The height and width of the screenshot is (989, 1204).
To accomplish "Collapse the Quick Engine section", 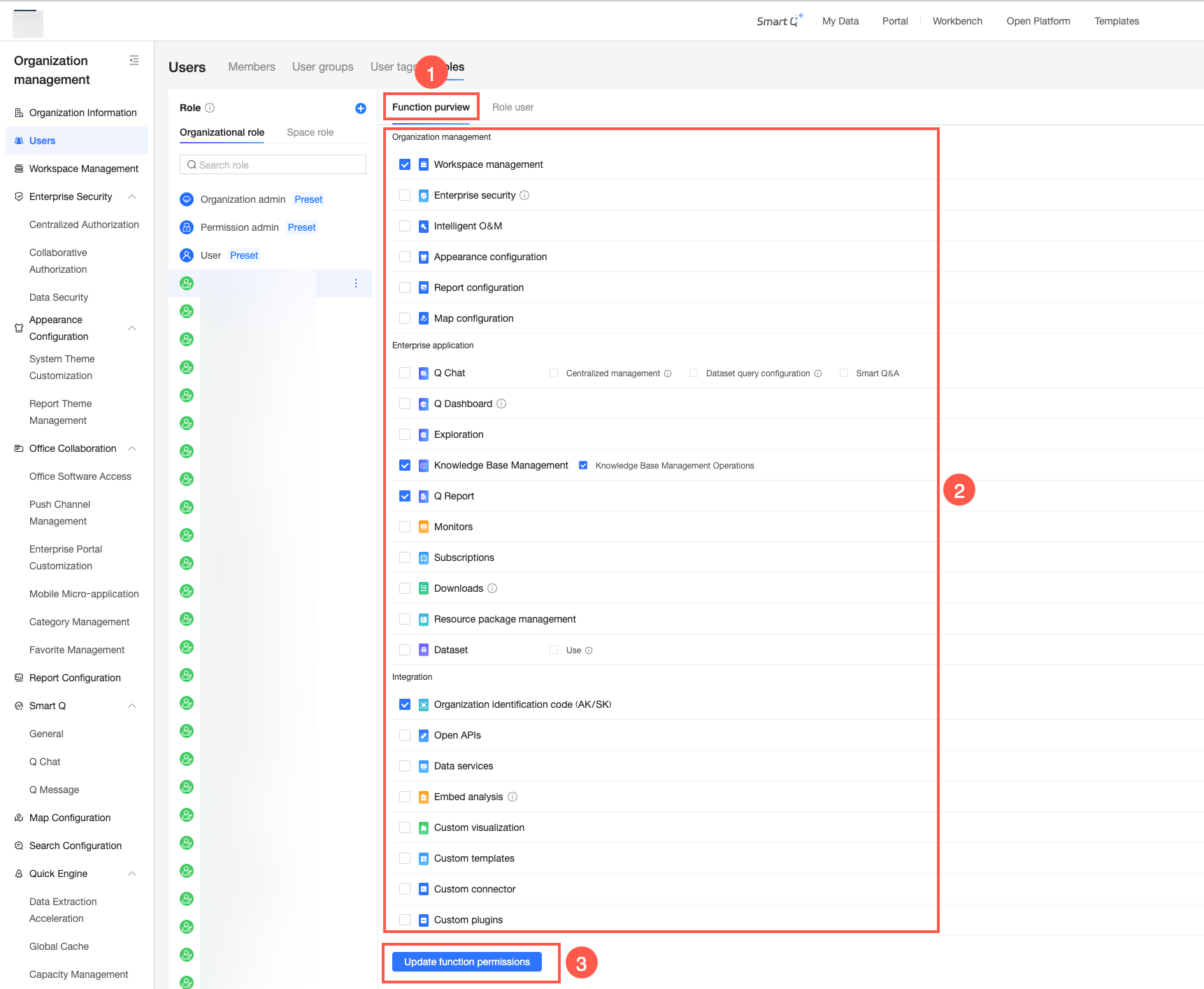I will (x=132, y=874).
